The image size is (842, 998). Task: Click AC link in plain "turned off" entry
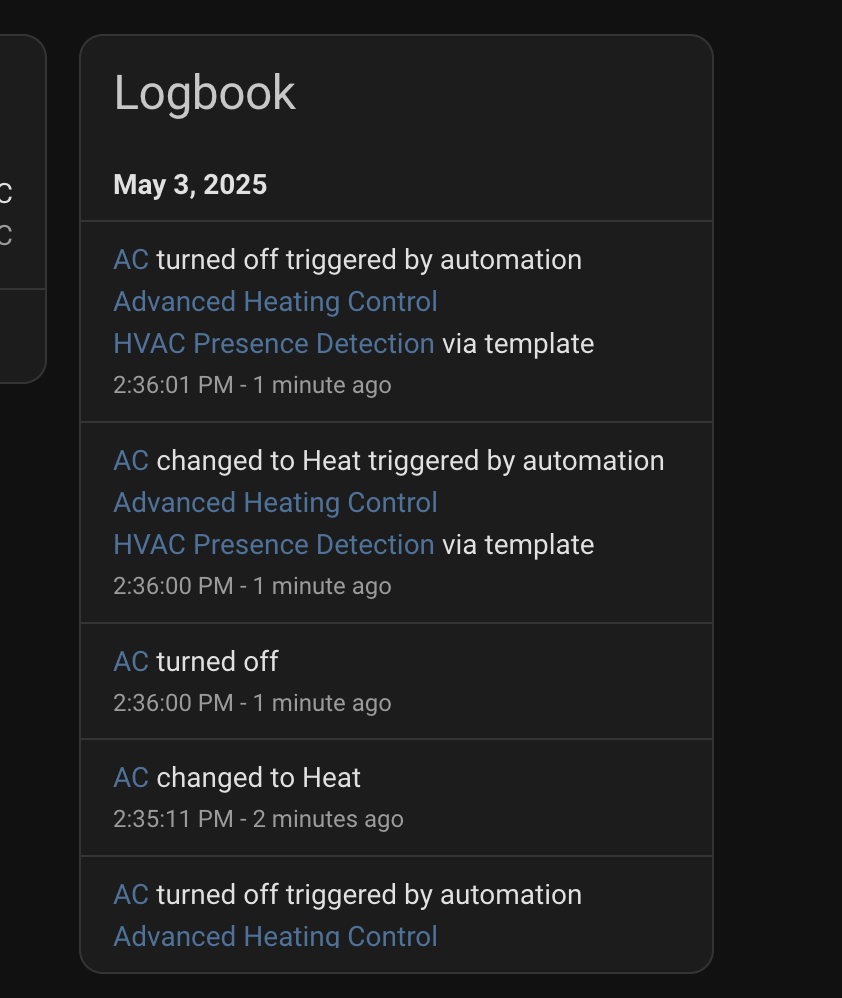pyautogui.click(x=131, y=662)
